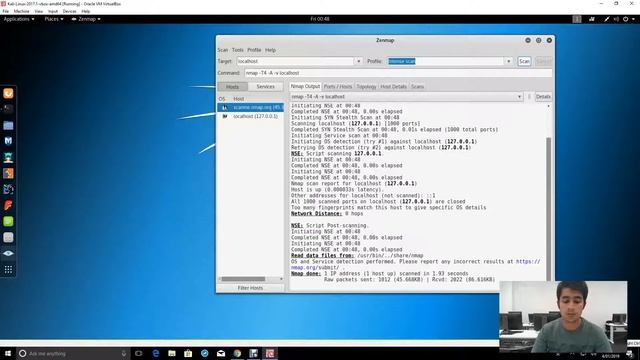The width and height of the screenshot is (640, 360).
Task: Open the Scan menu in Zenmap
Action: (x=222, y=50)
